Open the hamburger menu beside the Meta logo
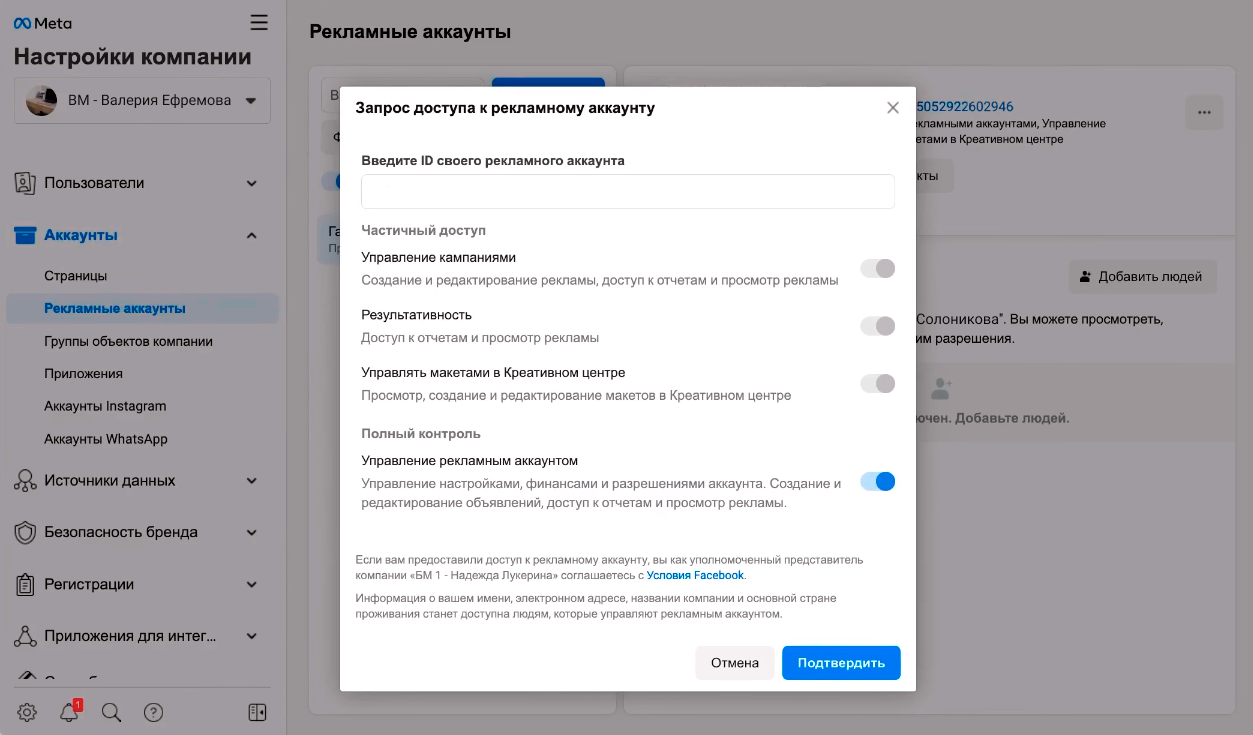The height and width of the screenshot is (735, 1253). [x=259, y=22]
